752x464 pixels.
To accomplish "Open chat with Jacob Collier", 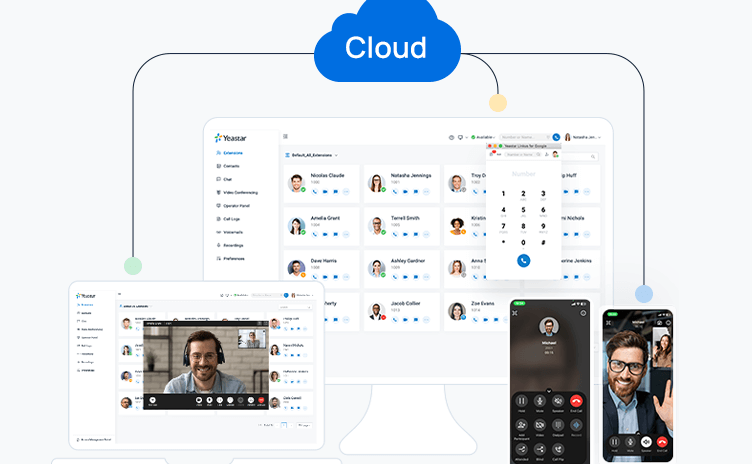I will (x=416, y=319).
